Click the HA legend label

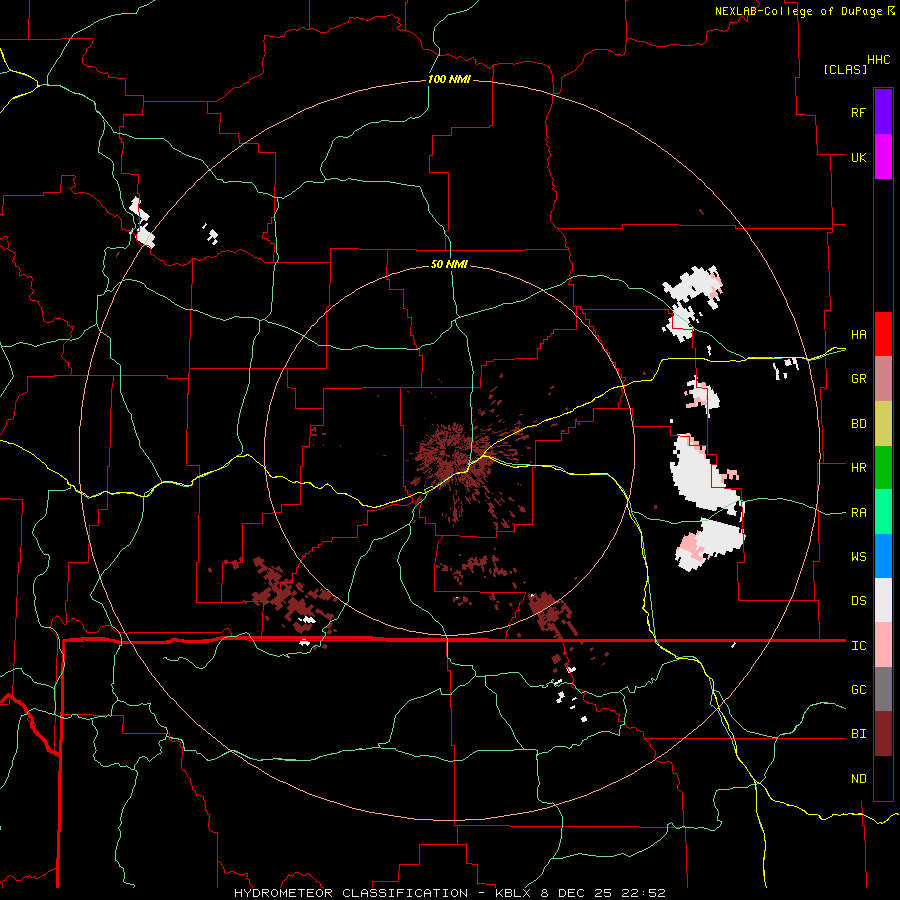click(858, 335)
